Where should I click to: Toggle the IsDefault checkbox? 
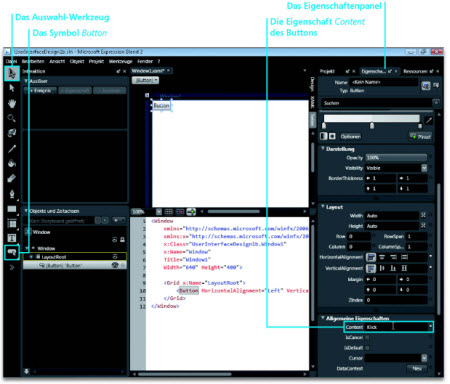367,348
